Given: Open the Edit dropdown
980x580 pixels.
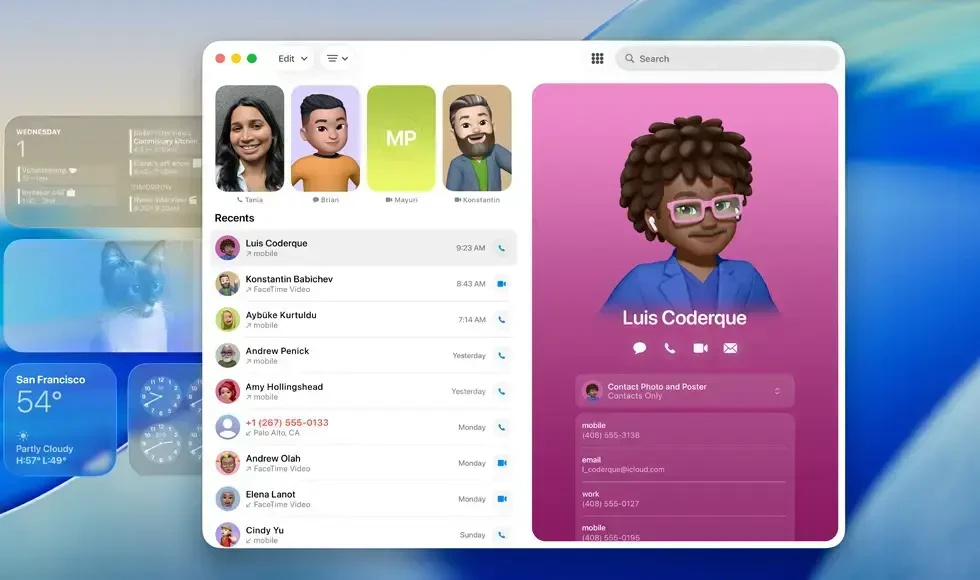Looking at the screenshot, I should [x=292, y=58].
